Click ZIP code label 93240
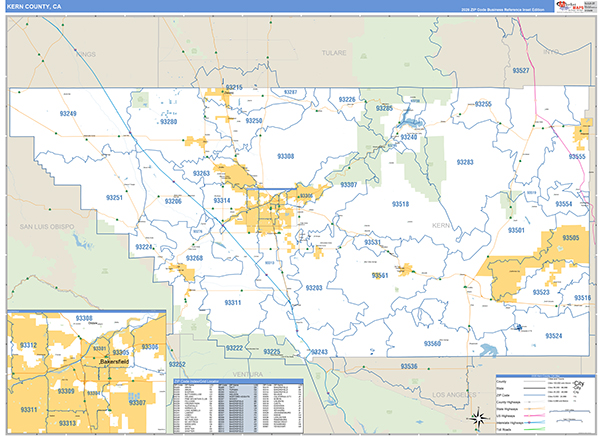600x436 pixels. 409,137
